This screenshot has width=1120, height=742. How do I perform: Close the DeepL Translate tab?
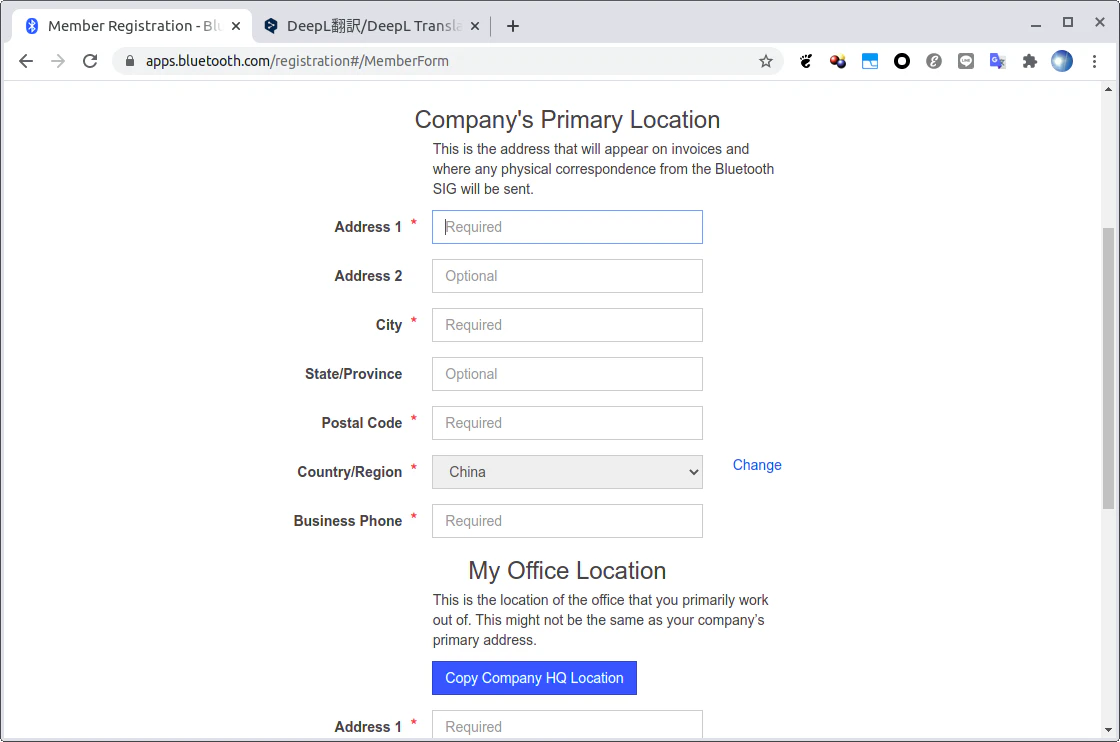pyautogui.click(x=475, y=26)
